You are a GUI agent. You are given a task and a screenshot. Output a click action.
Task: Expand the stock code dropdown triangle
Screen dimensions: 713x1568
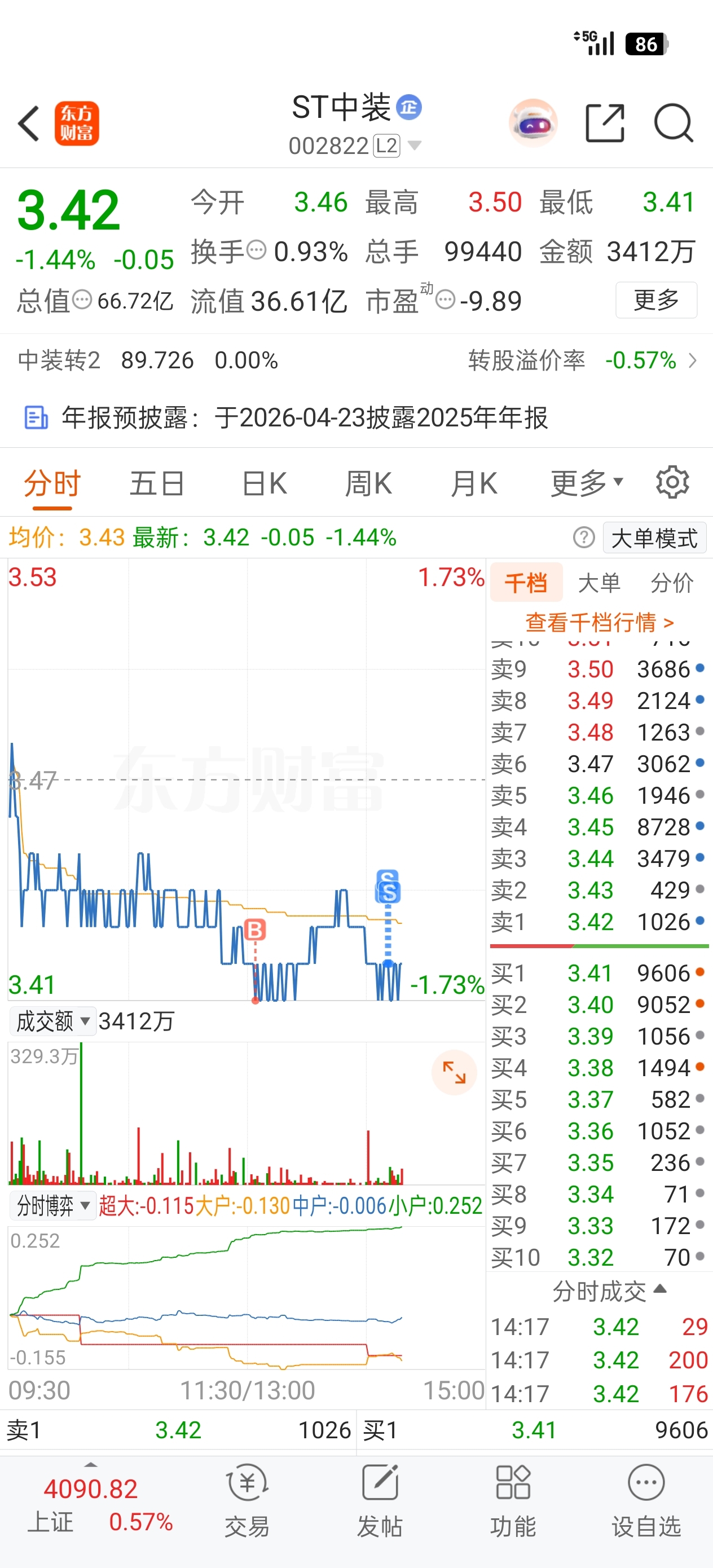(414, 146)
